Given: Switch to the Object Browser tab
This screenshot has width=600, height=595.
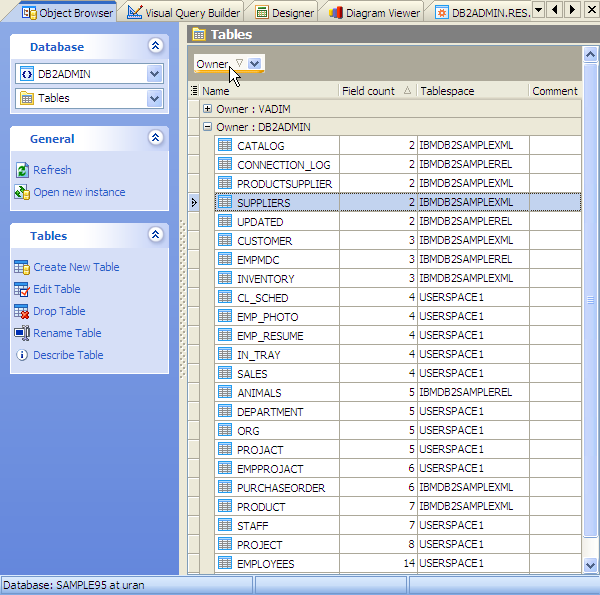Looking at the screenshot, I should point(67,13).
